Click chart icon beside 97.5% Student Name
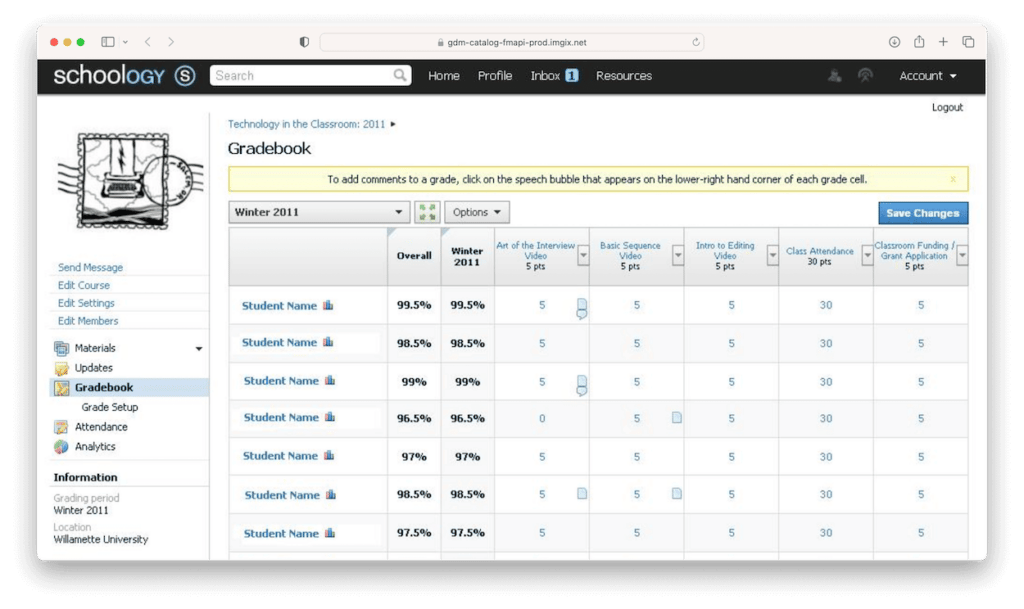 pyautogui.click(x=330, y=533)
